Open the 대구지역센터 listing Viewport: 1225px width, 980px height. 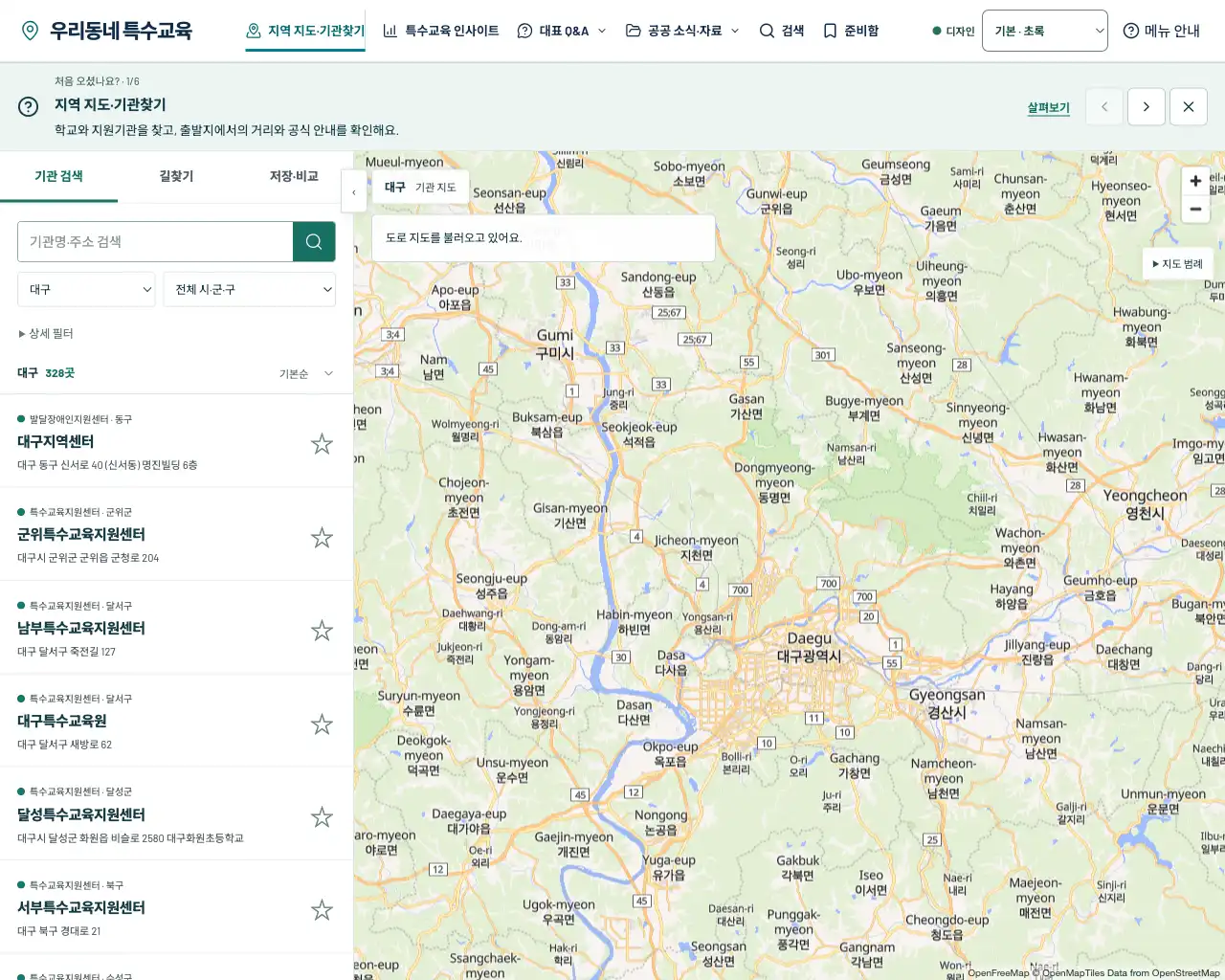coord(56,442)
